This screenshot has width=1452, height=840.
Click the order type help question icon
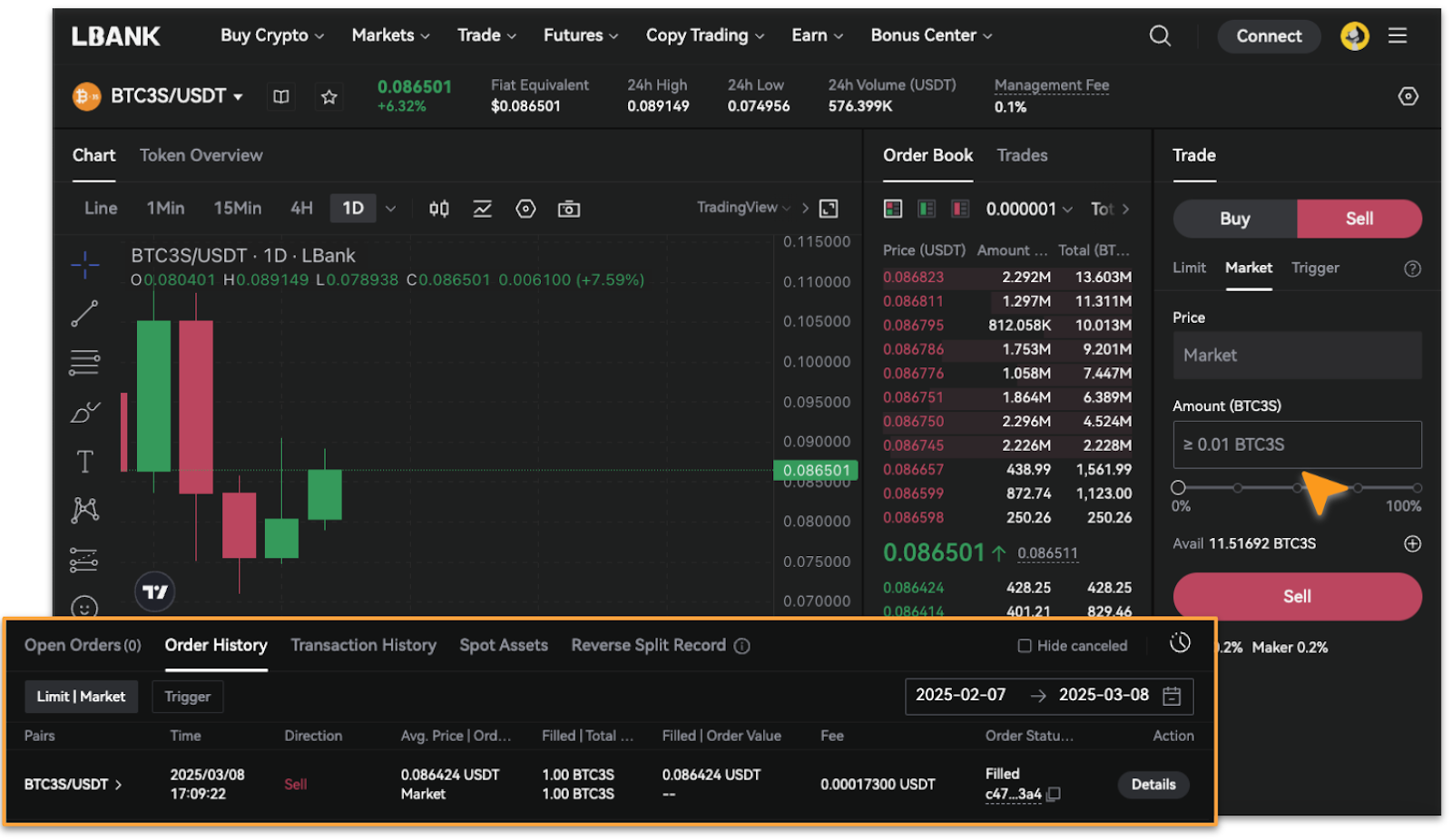[1412, 269]
